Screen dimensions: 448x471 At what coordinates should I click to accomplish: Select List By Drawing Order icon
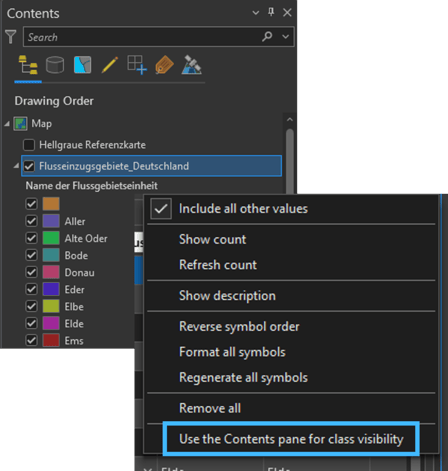[x=28, y=65]
